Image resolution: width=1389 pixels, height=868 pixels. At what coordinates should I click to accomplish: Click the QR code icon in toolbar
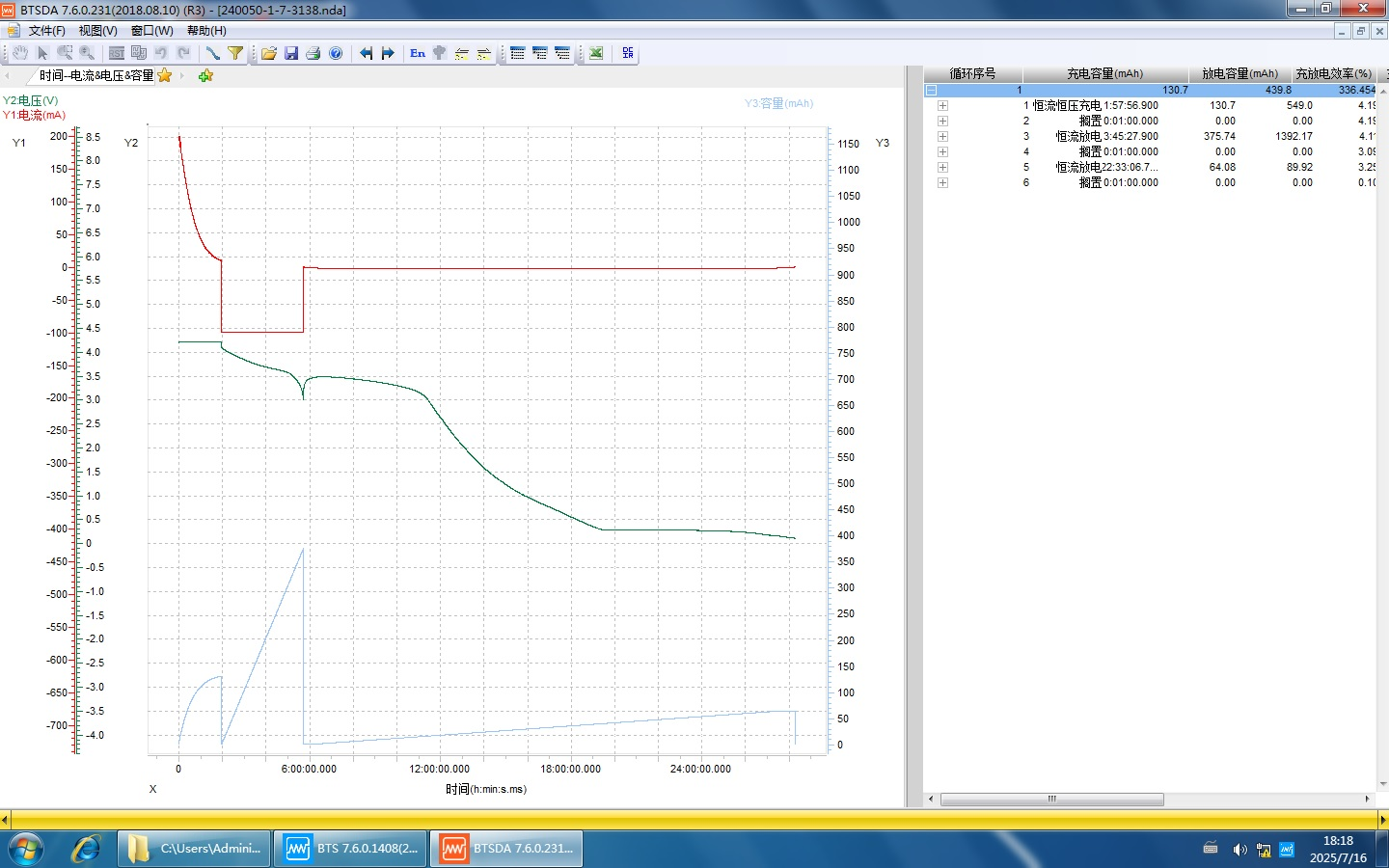click(628, 53)
